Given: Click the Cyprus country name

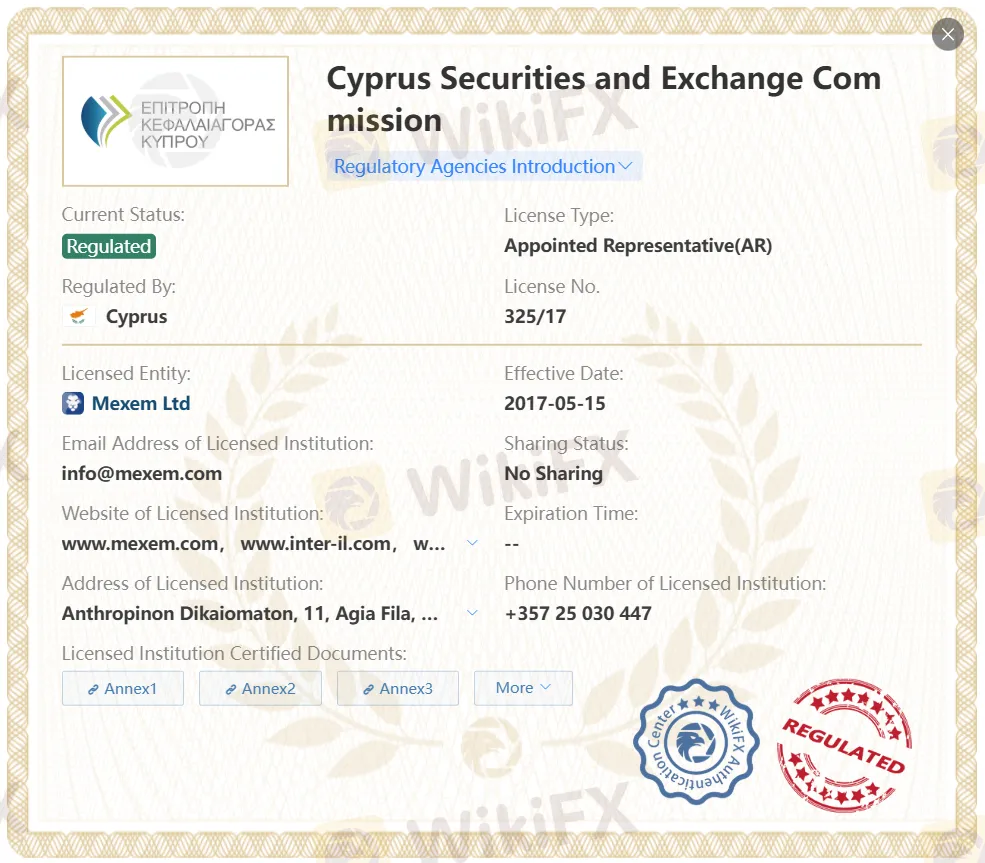Looking at the screenshot, I should [136, 317].
